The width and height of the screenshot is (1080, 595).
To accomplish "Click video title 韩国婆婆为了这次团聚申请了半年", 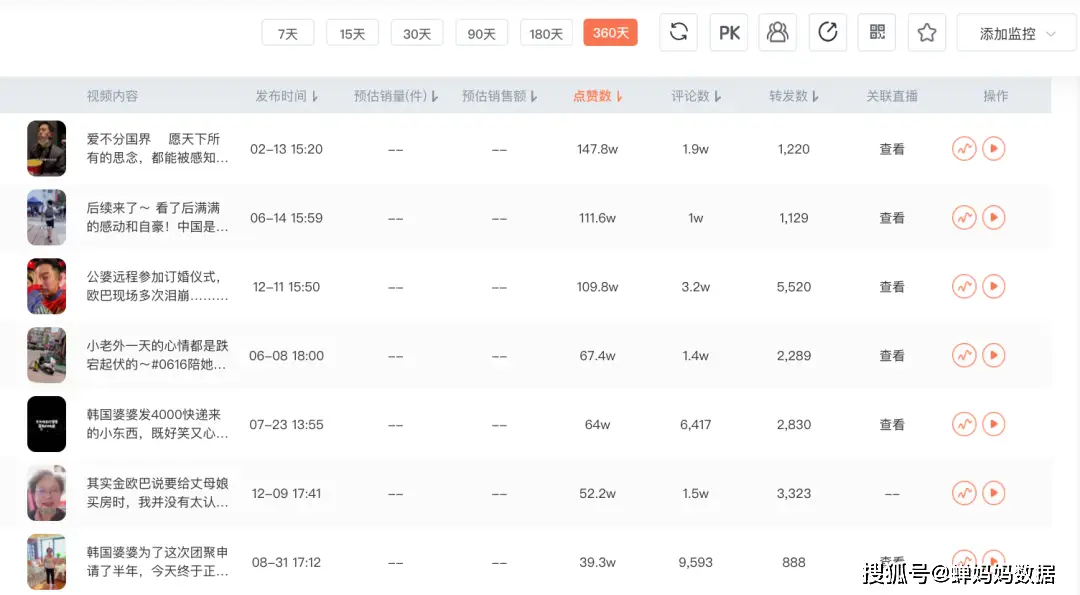I will coord(157,562).
